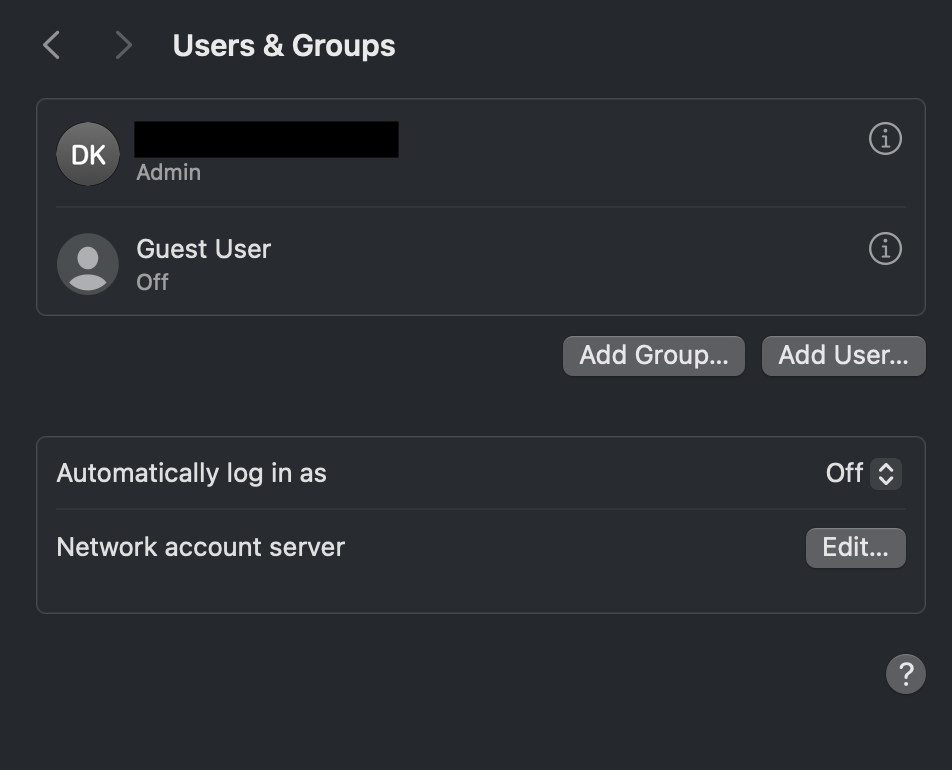Open info for the Admin account
The height and width of the screenshot is (770, 952).
[885, 139]
